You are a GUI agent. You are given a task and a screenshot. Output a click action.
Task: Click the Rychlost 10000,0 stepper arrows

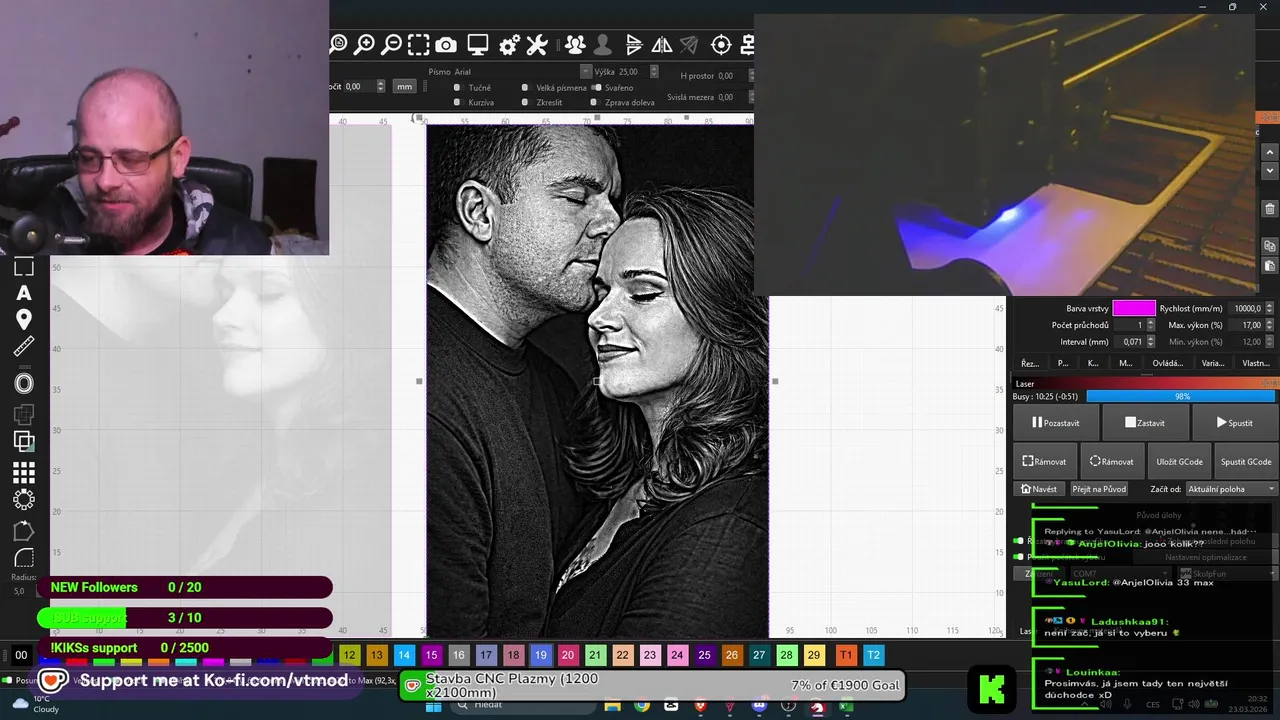pos(1271,309)
